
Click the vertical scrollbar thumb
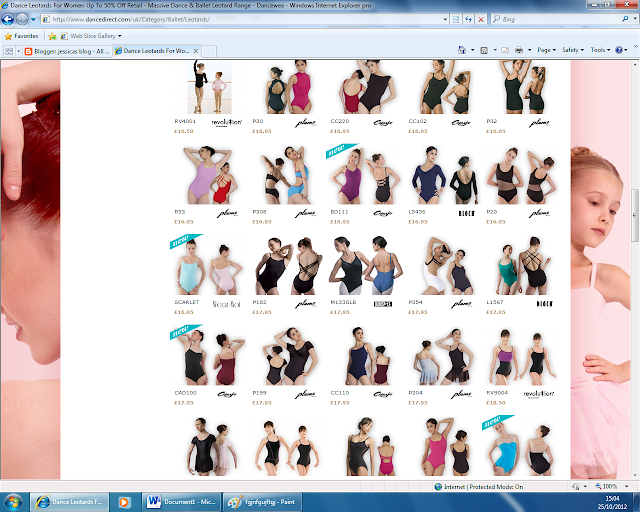(x=635, y=216)
